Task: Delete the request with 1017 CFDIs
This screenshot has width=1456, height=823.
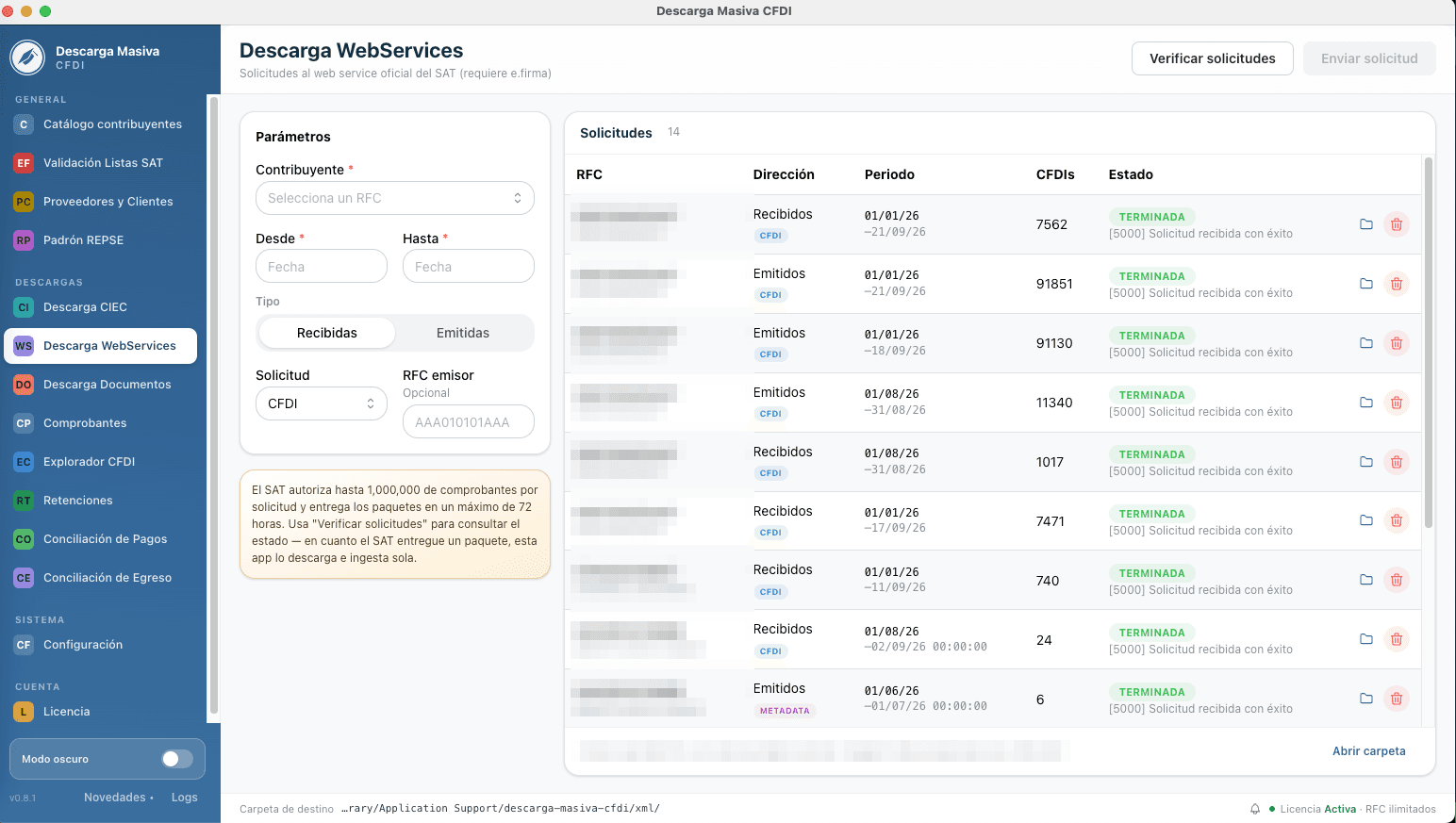Action: click(1397, 462)
